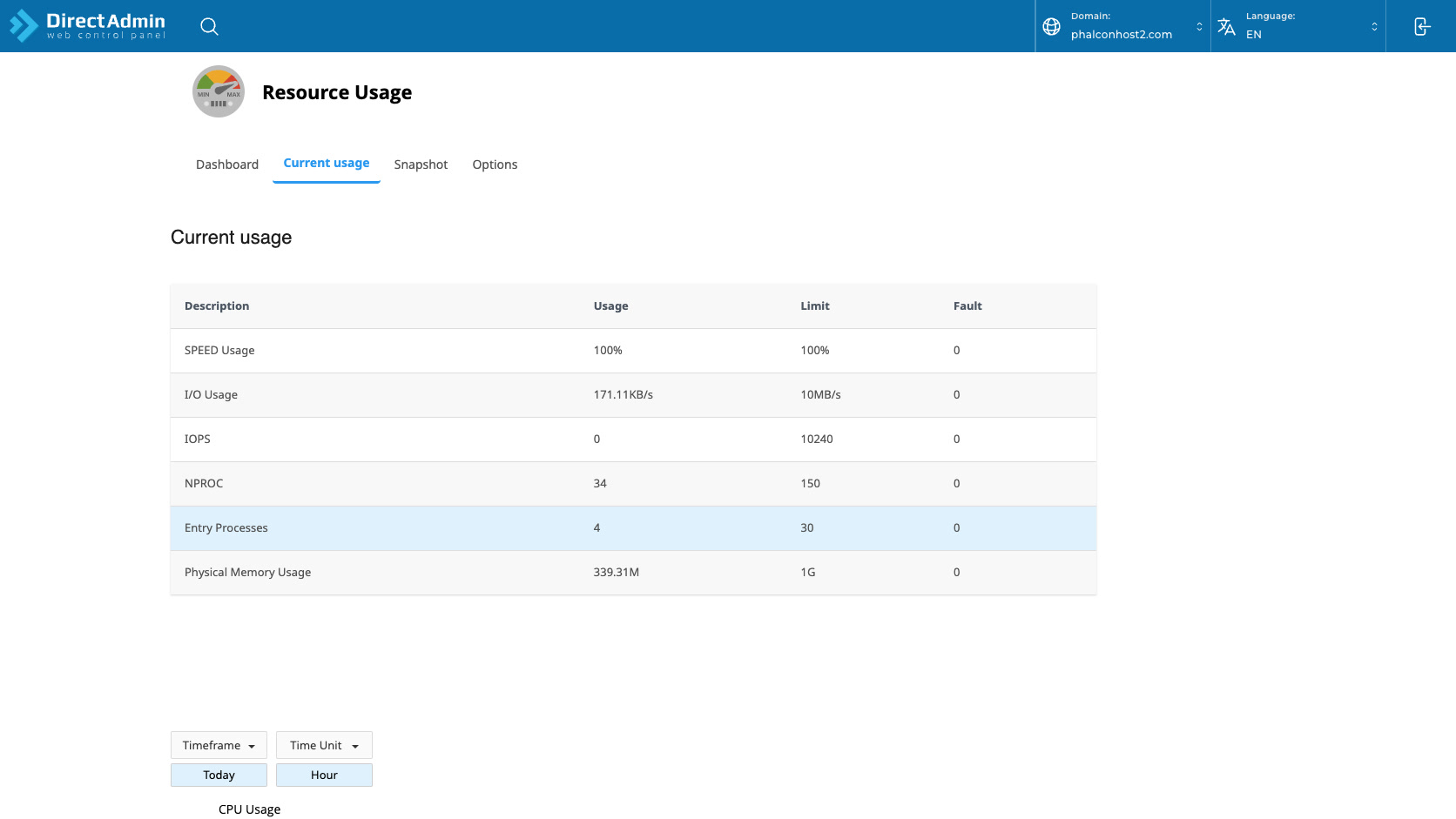Image resolution: width=1456 pixels, height=819 pixels.
Task: Click the DirectAdmin logo
Action: (87, 26)
